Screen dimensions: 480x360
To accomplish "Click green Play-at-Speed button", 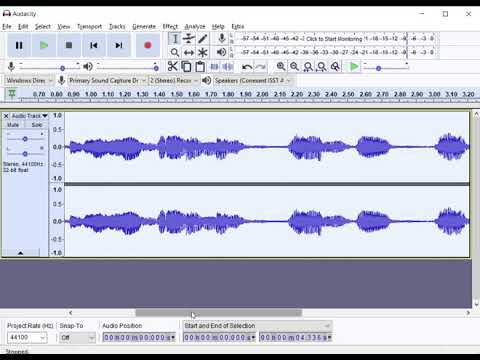I will (x=354, y=67).
